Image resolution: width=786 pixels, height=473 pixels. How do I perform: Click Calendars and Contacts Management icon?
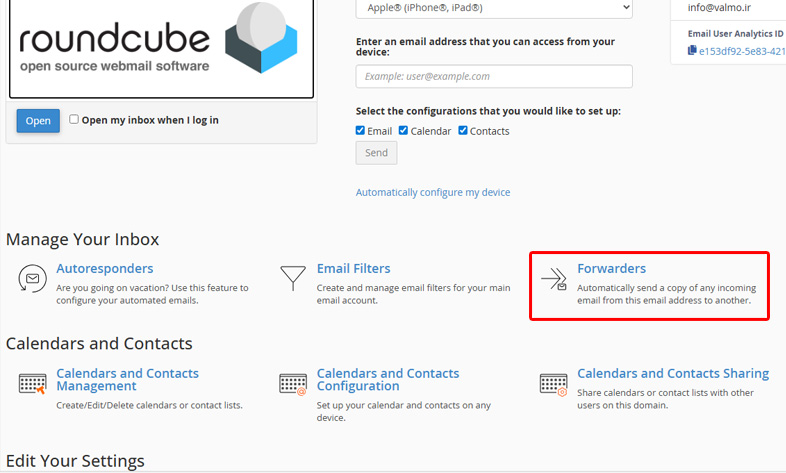click(x=32, y=384)
